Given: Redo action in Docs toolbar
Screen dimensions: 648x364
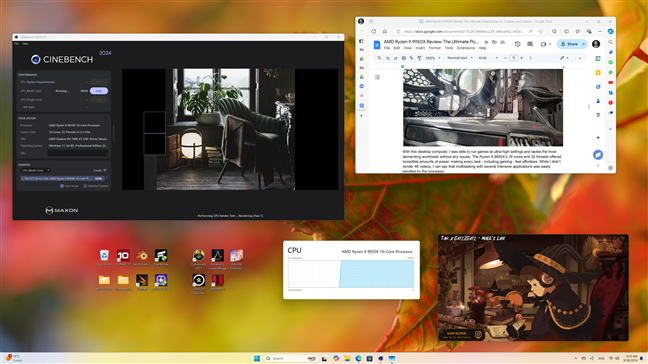Looking at the screenshot, I should click(395, 58).
